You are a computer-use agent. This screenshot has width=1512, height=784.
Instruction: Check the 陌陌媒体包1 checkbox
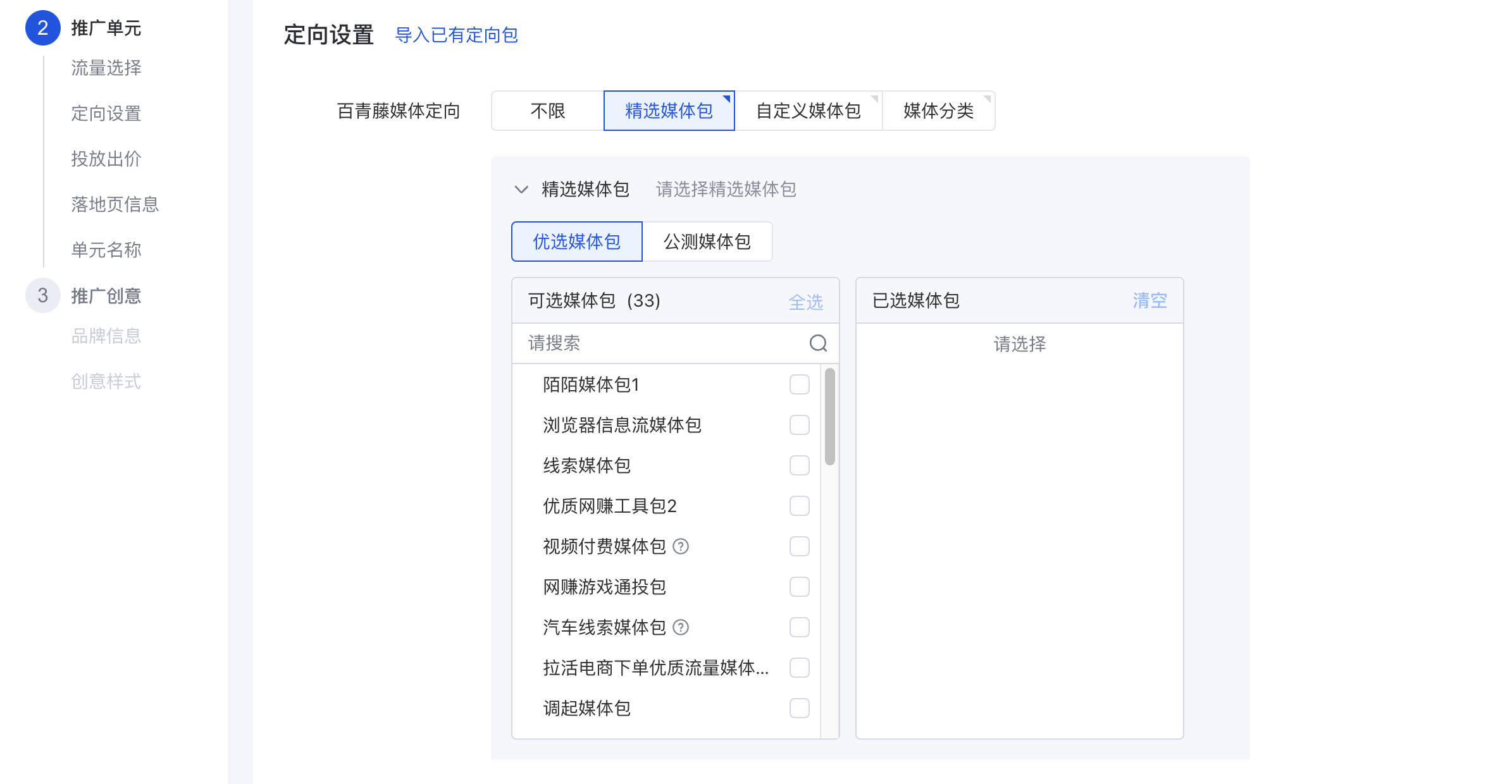(x=799, y=384)
